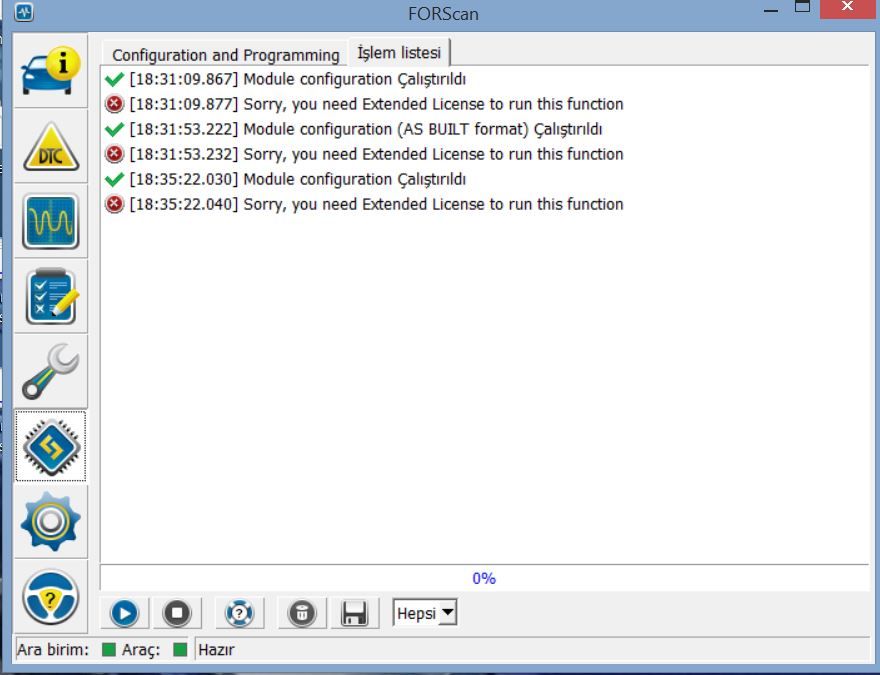The image size is (880, 675).
Task: Switch to Configuration and Programming tab
Action: click(x=226, y=55)
